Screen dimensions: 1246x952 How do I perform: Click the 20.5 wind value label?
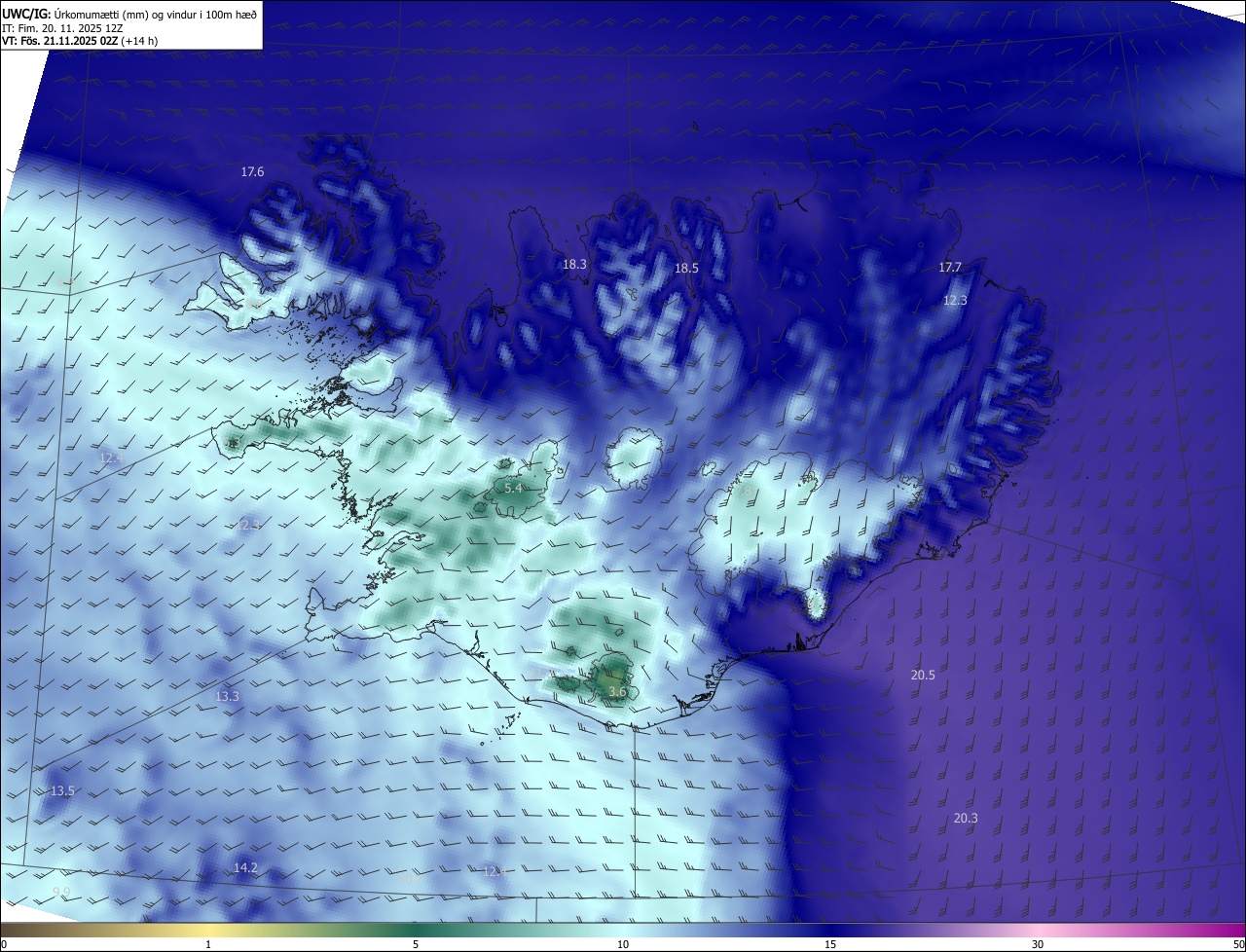[923, 675]
